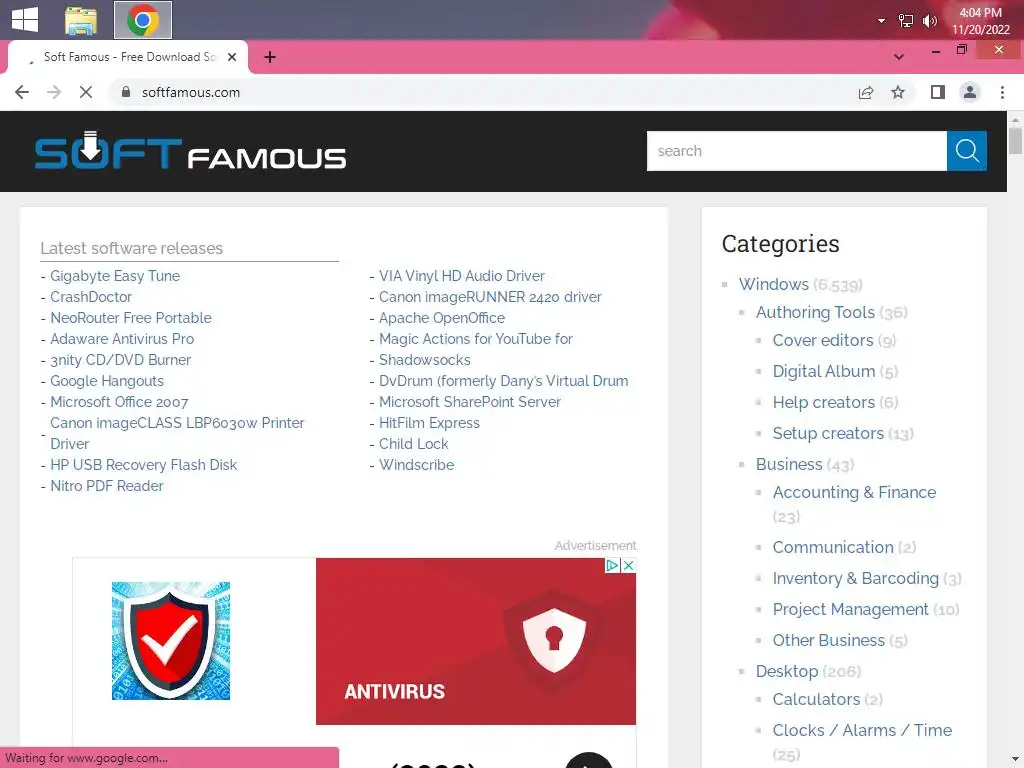Close the advertisement with X icon
1024x768 pixels.
tap(628, 566)
